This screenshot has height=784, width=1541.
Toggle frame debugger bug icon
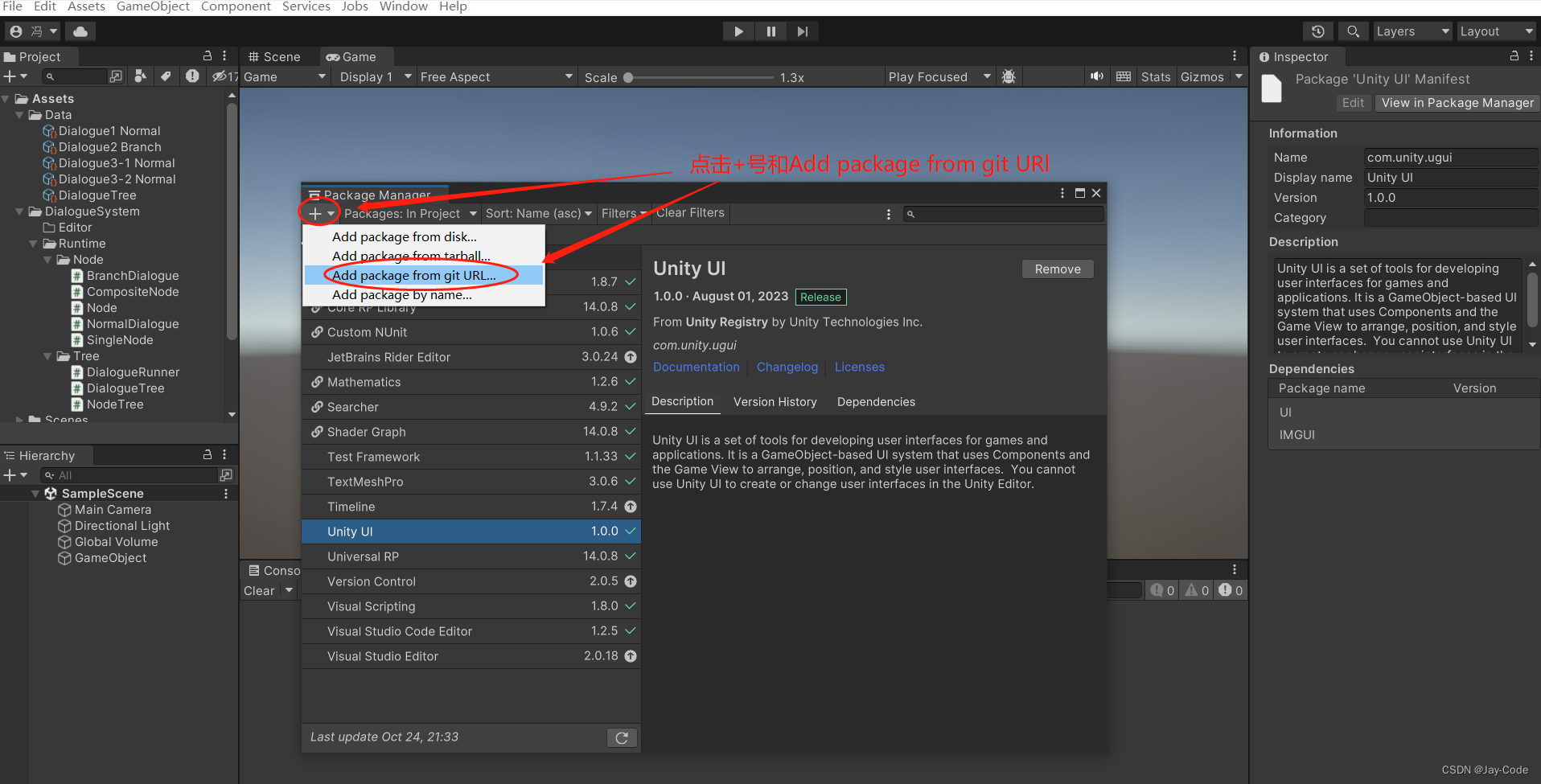click(x=1009, y=76)
